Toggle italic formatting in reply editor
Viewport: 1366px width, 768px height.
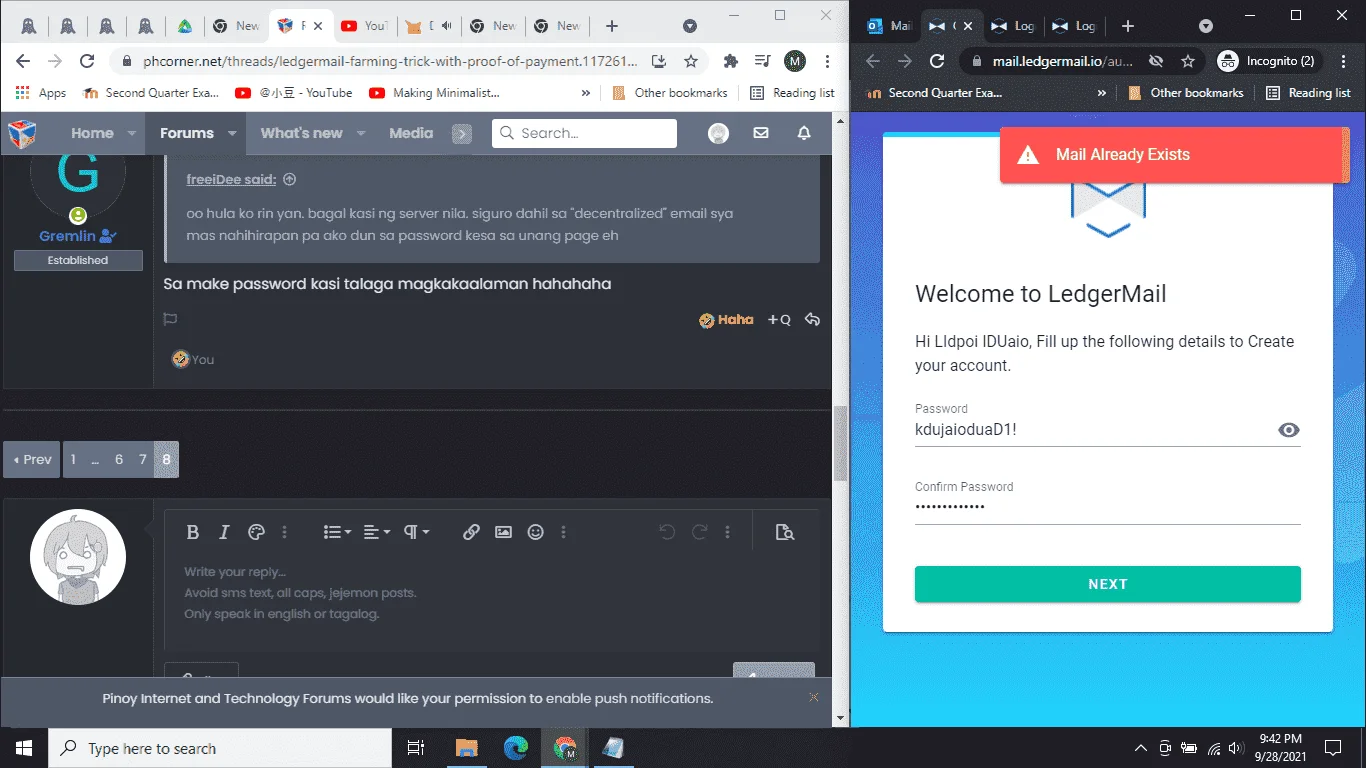point(224,532)
